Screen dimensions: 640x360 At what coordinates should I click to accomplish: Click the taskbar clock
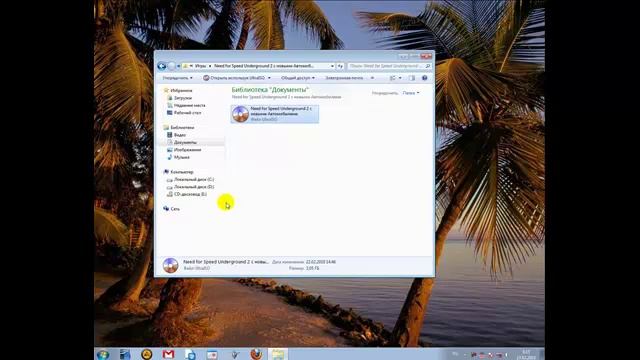click(526, 354)
